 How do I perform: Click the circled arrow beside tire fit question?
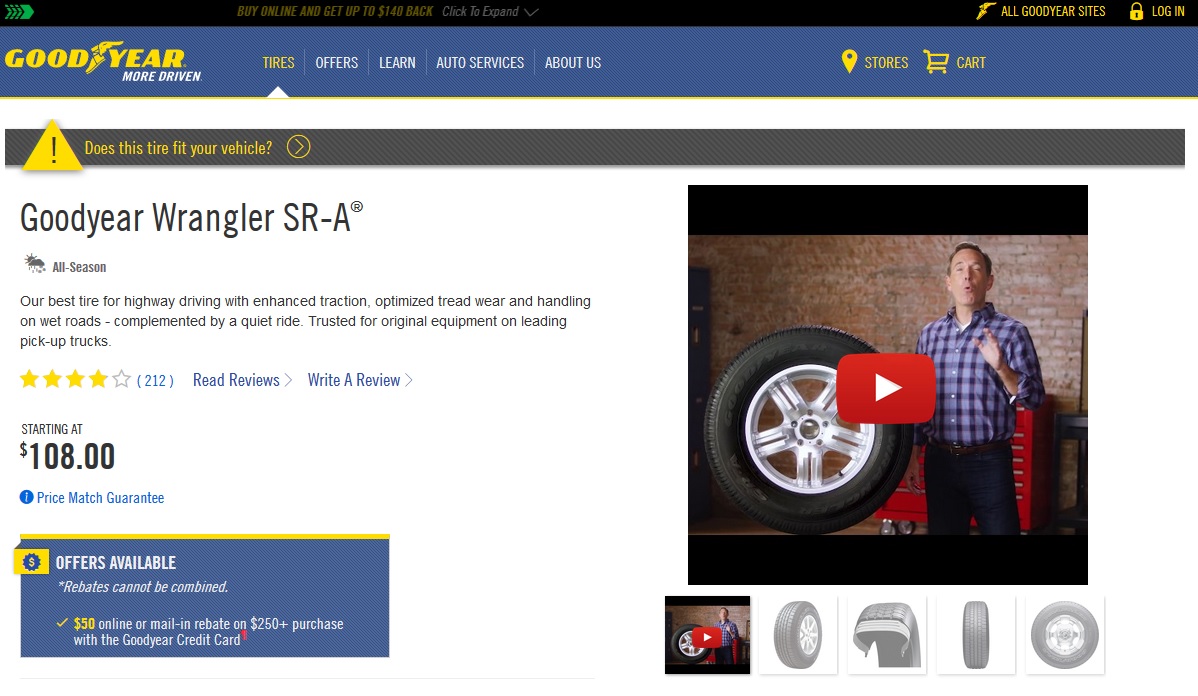coord(299,147)
